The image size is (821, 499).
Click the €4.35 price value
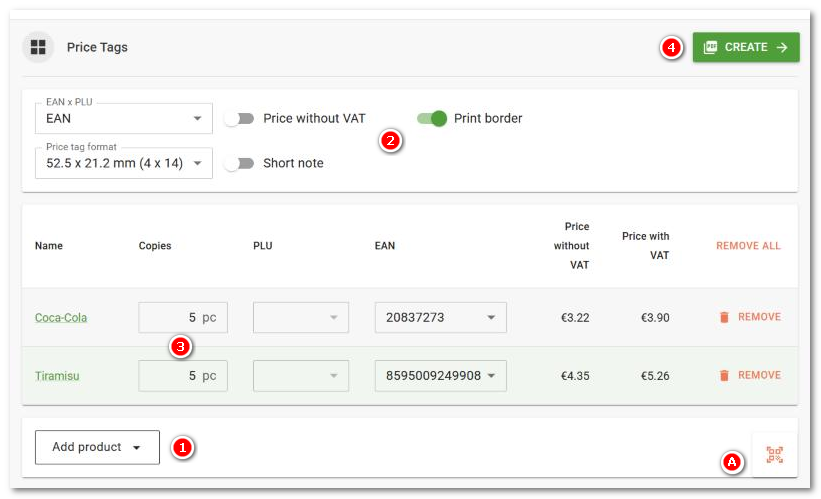(x=575, y=376)
